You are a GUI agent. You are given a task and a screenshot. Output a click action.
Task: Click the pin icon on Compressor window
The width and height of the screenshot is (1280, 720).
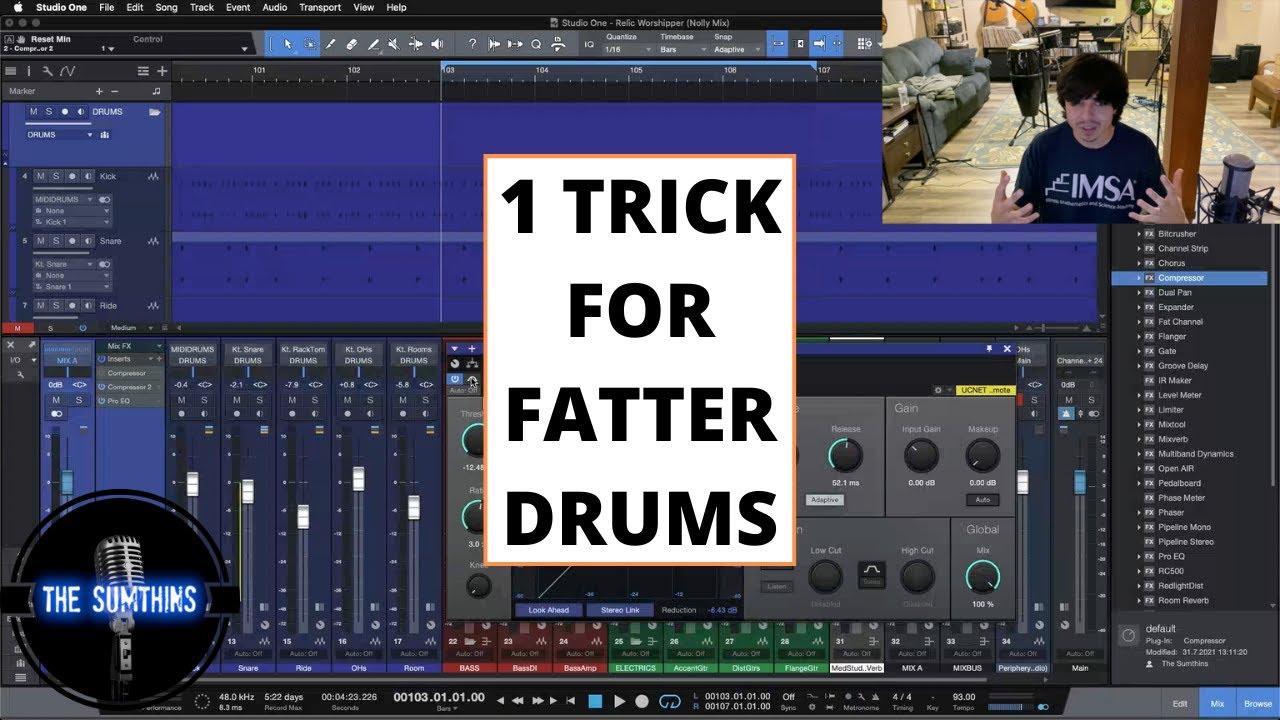[x=990, y=348]
